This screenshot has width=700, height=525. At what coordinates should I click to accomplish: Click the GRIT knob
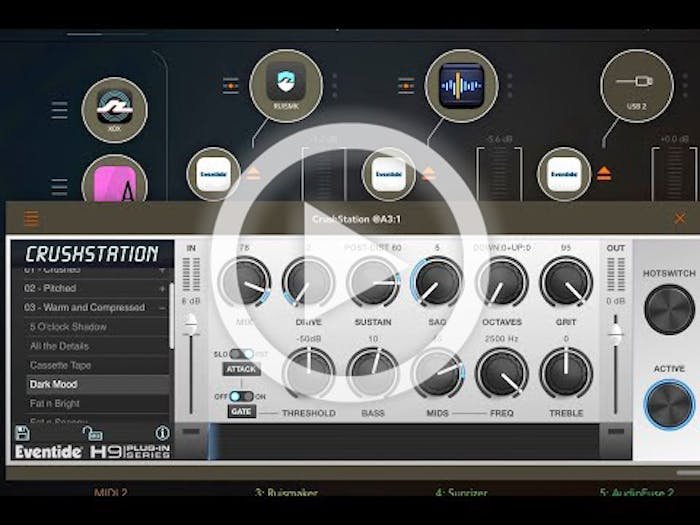(566, 282)
